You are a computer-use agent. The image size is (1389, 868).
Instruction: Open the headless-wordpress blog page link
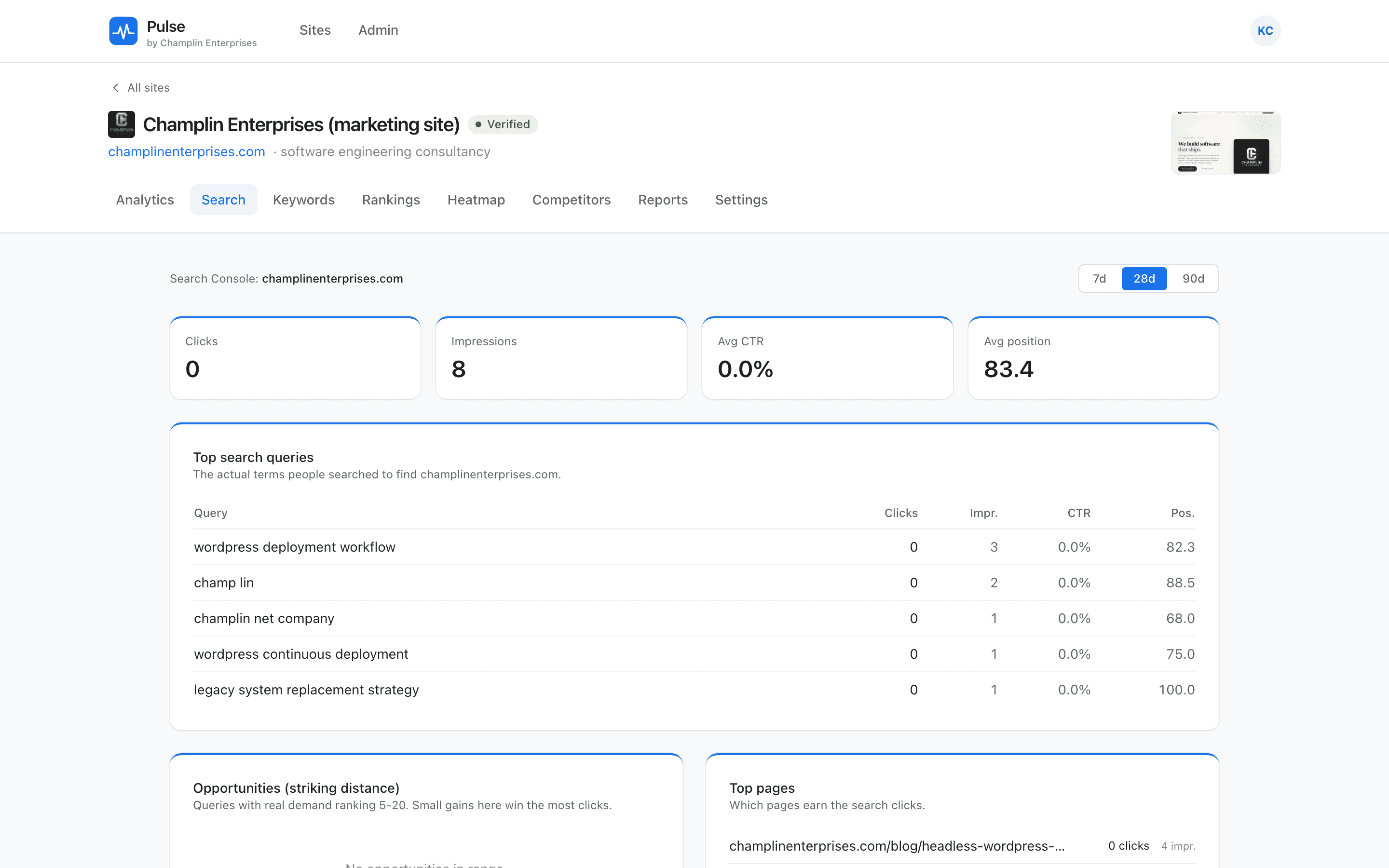[897, 846]
